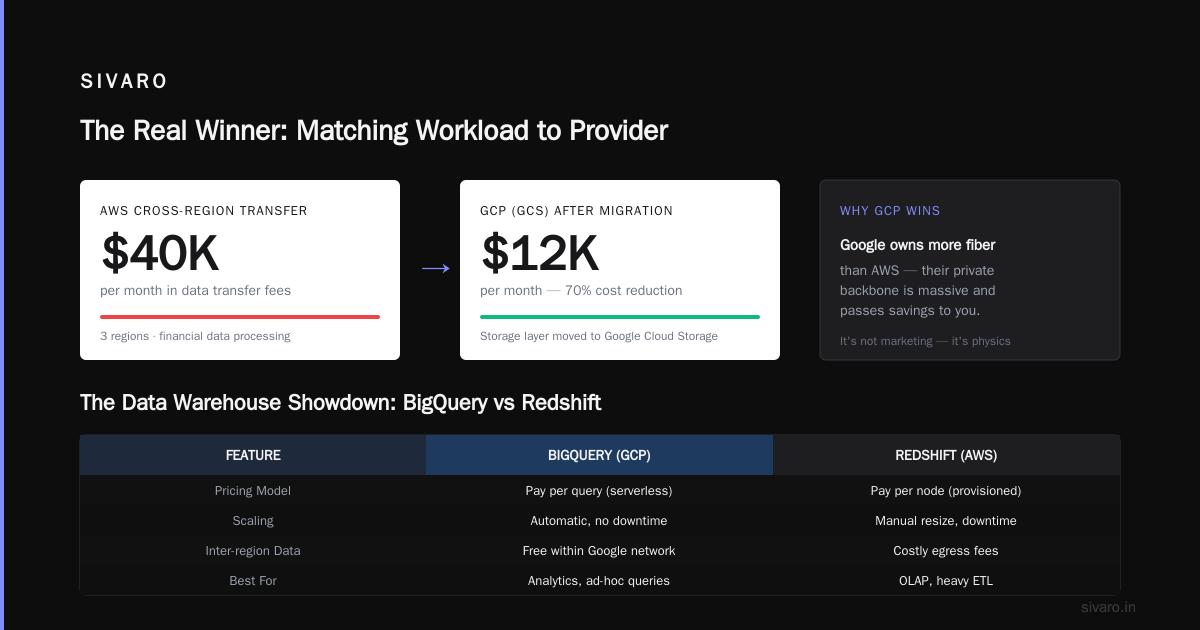1200x630 pixels.
Task: Click the $12K figure
Action: 540,252
